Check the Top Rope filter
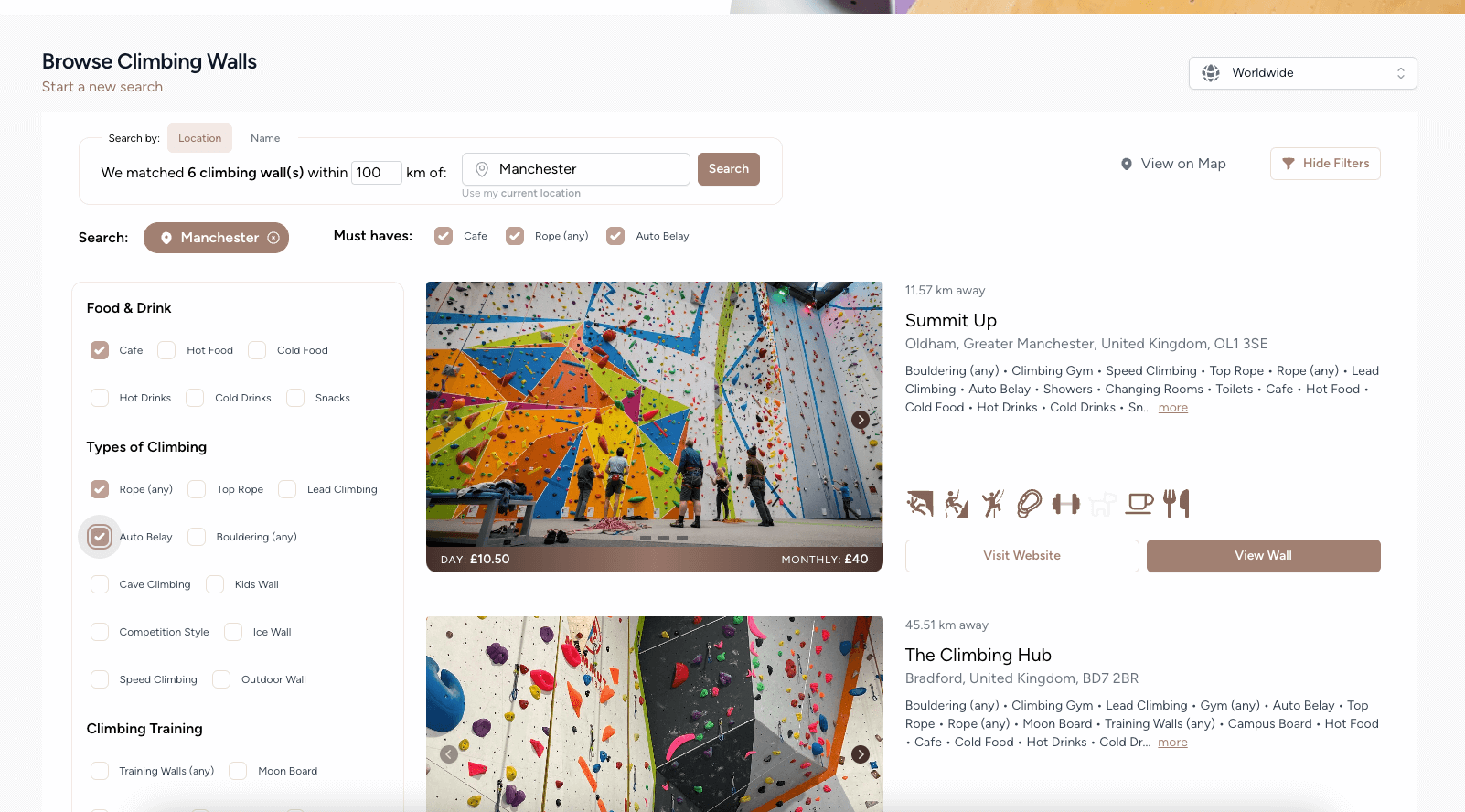1465x812 pixels. pos(197,489)
